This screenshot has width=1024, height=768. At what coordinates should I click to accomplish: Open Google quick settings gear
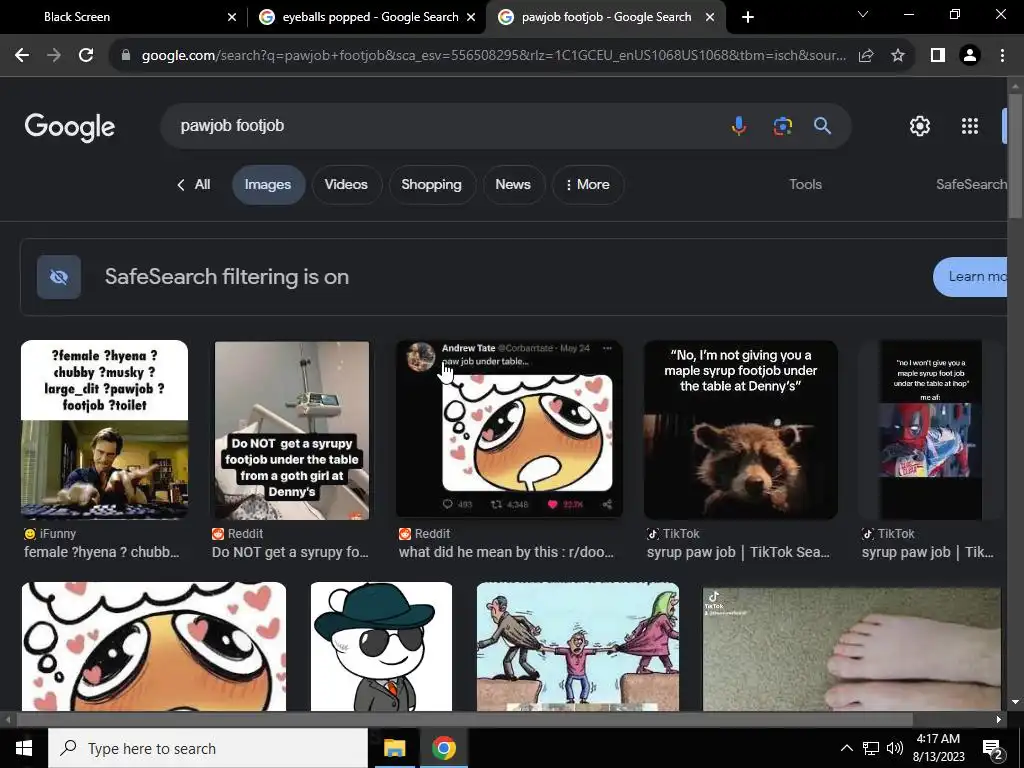point(920,126)
